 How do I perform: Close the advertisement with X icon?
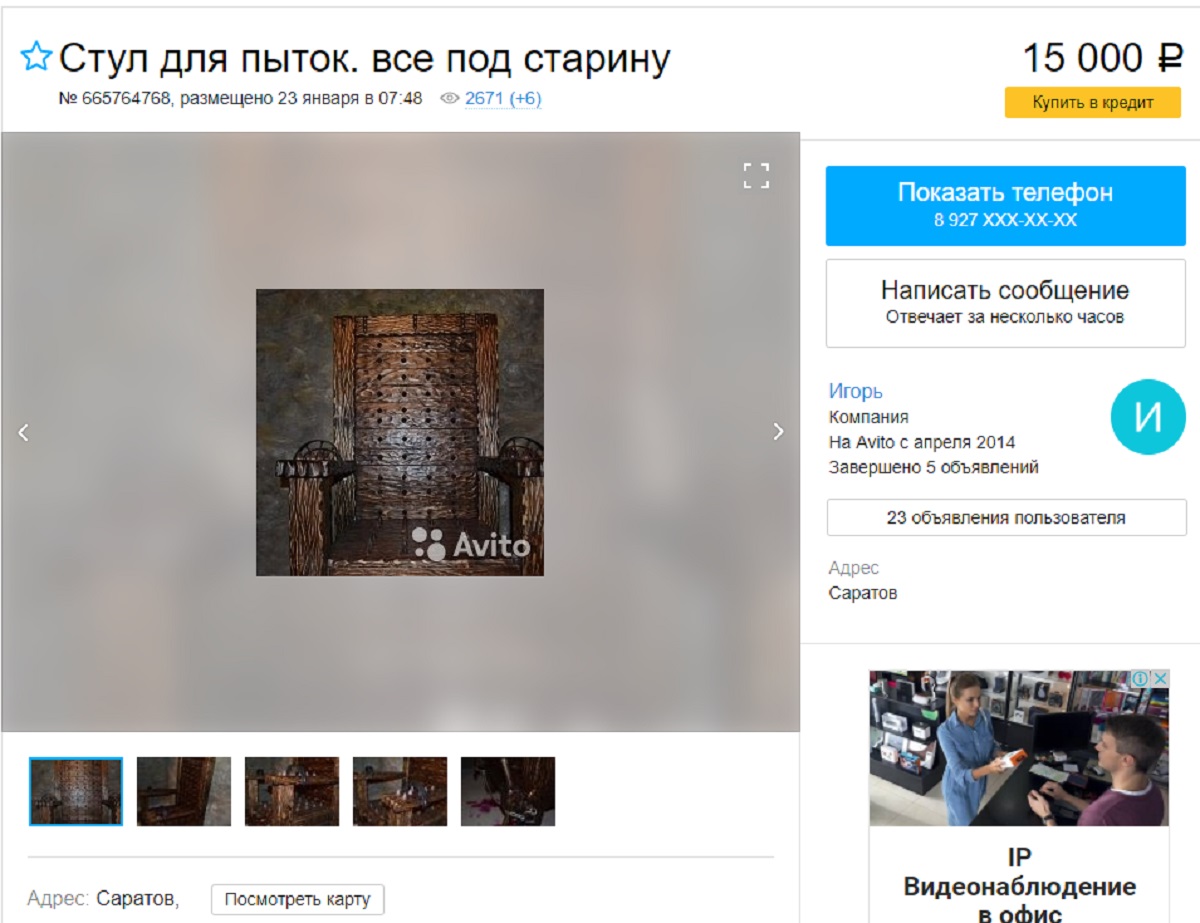pos(1159,679)
